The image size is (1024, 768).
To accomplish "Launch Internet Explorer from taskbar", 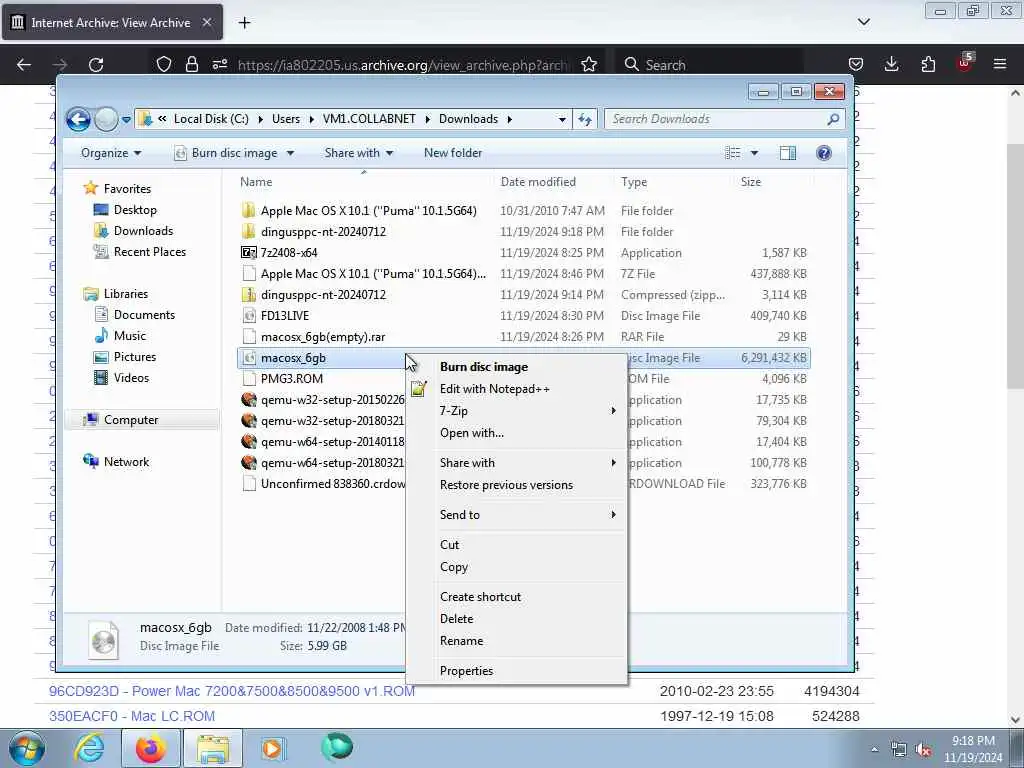I will [x=89, y=748].
